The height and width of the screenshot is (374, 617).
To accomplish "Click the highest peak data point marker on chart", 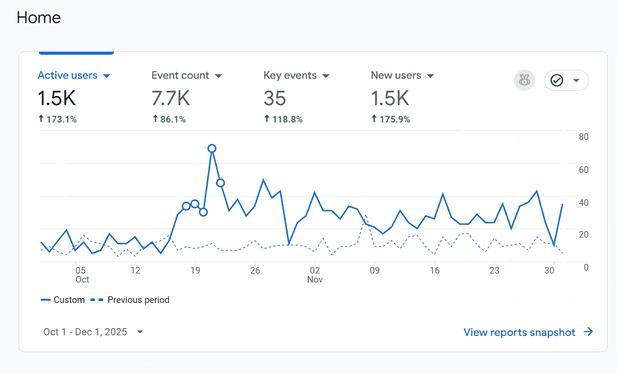I will pos(212,148).
